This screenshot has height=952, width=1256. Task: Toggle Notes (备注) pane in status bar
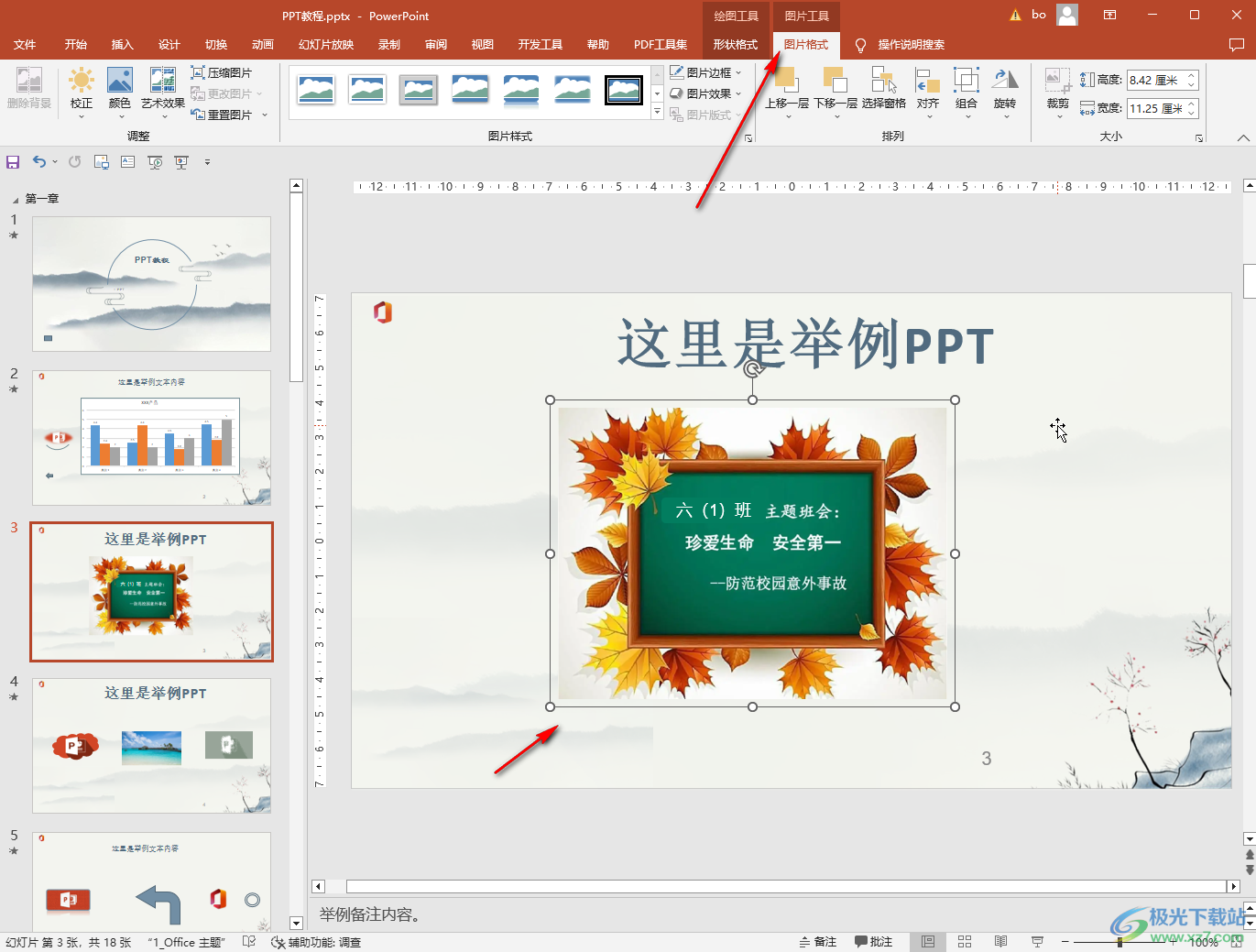[x=818, y=942]
